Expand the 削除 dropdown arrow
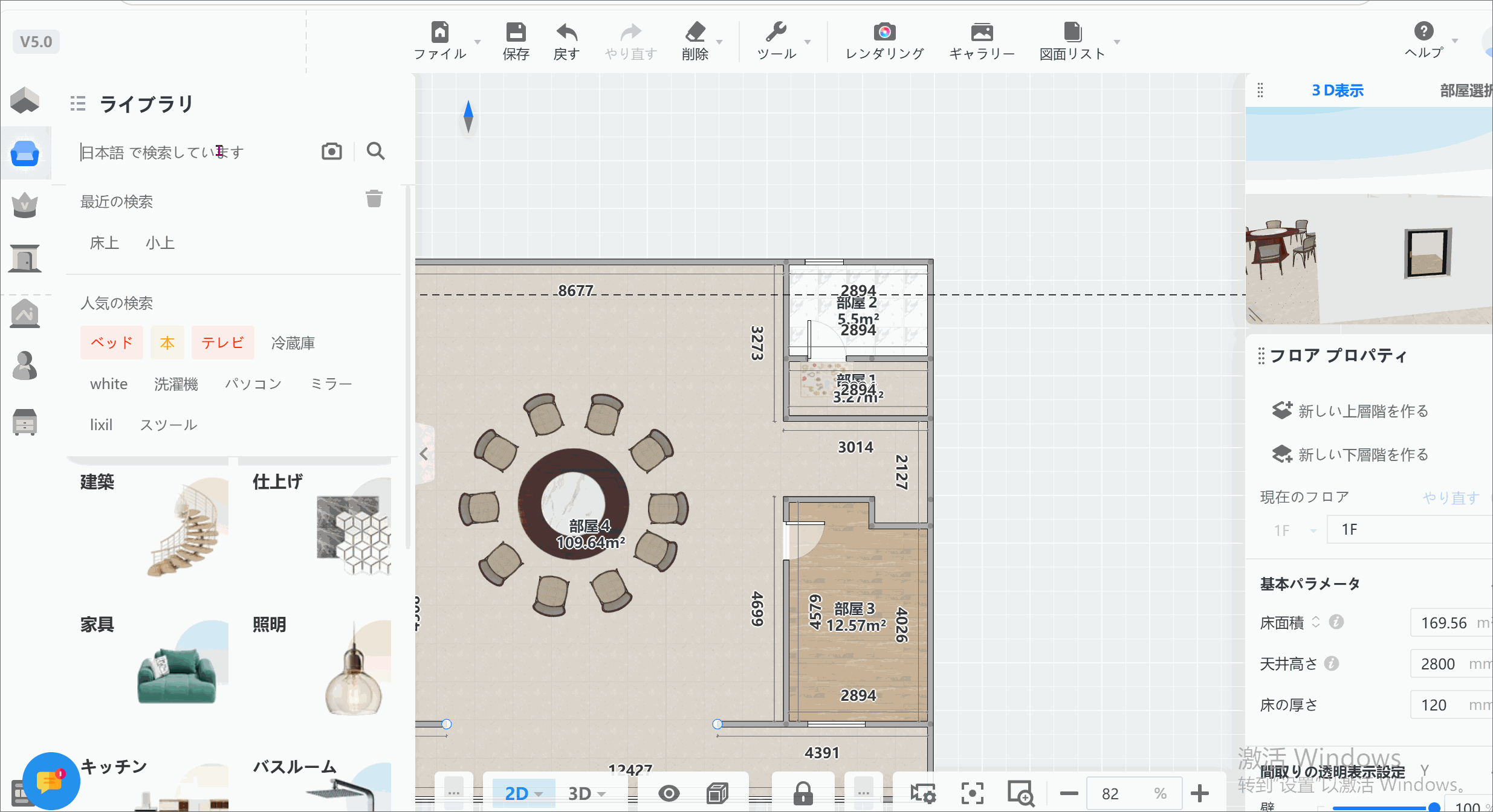Image resolution: width=1493 pixels, height=812 pixels. 719,42
